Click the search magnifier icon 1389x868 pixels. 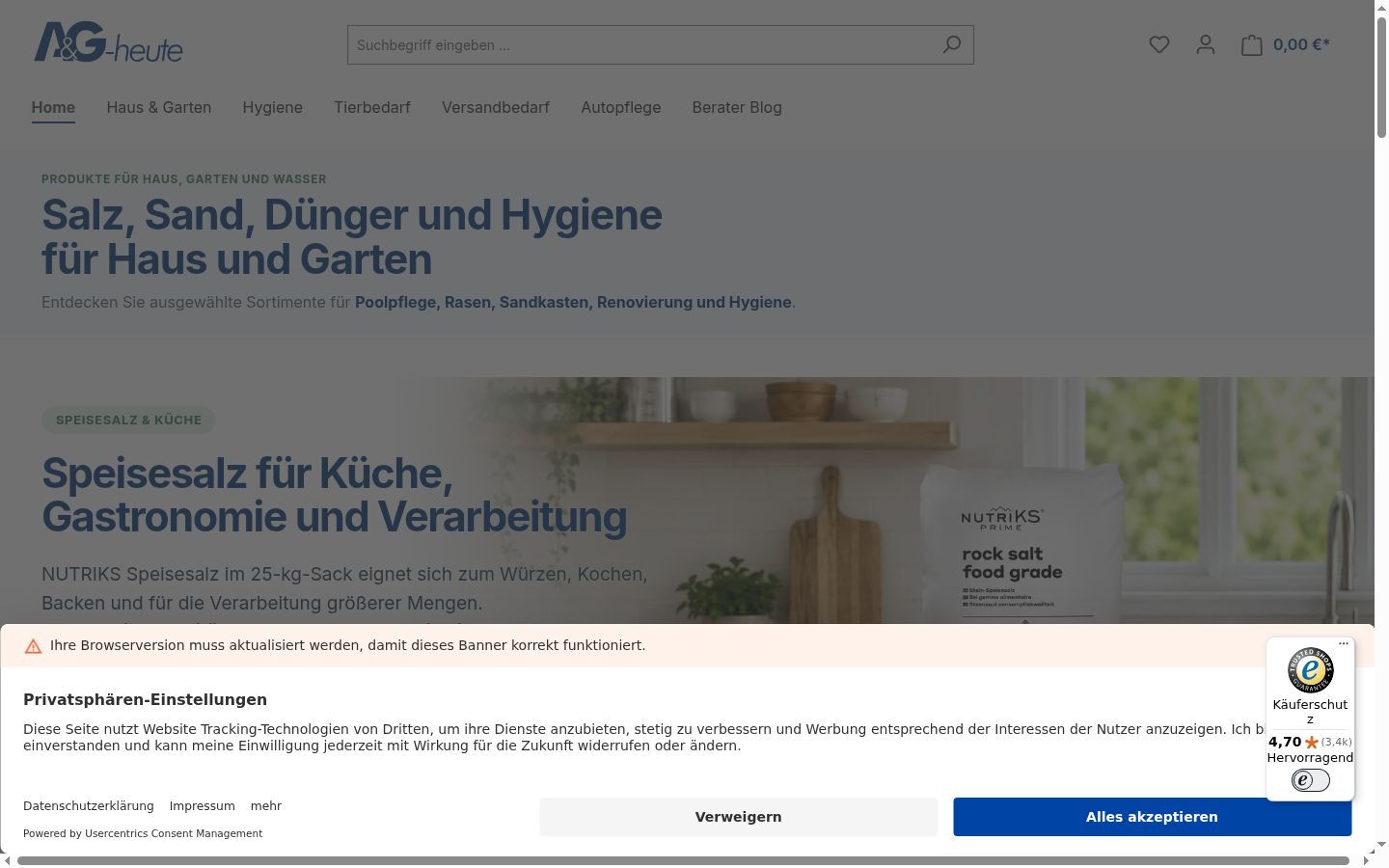click(x=952, y=44)
